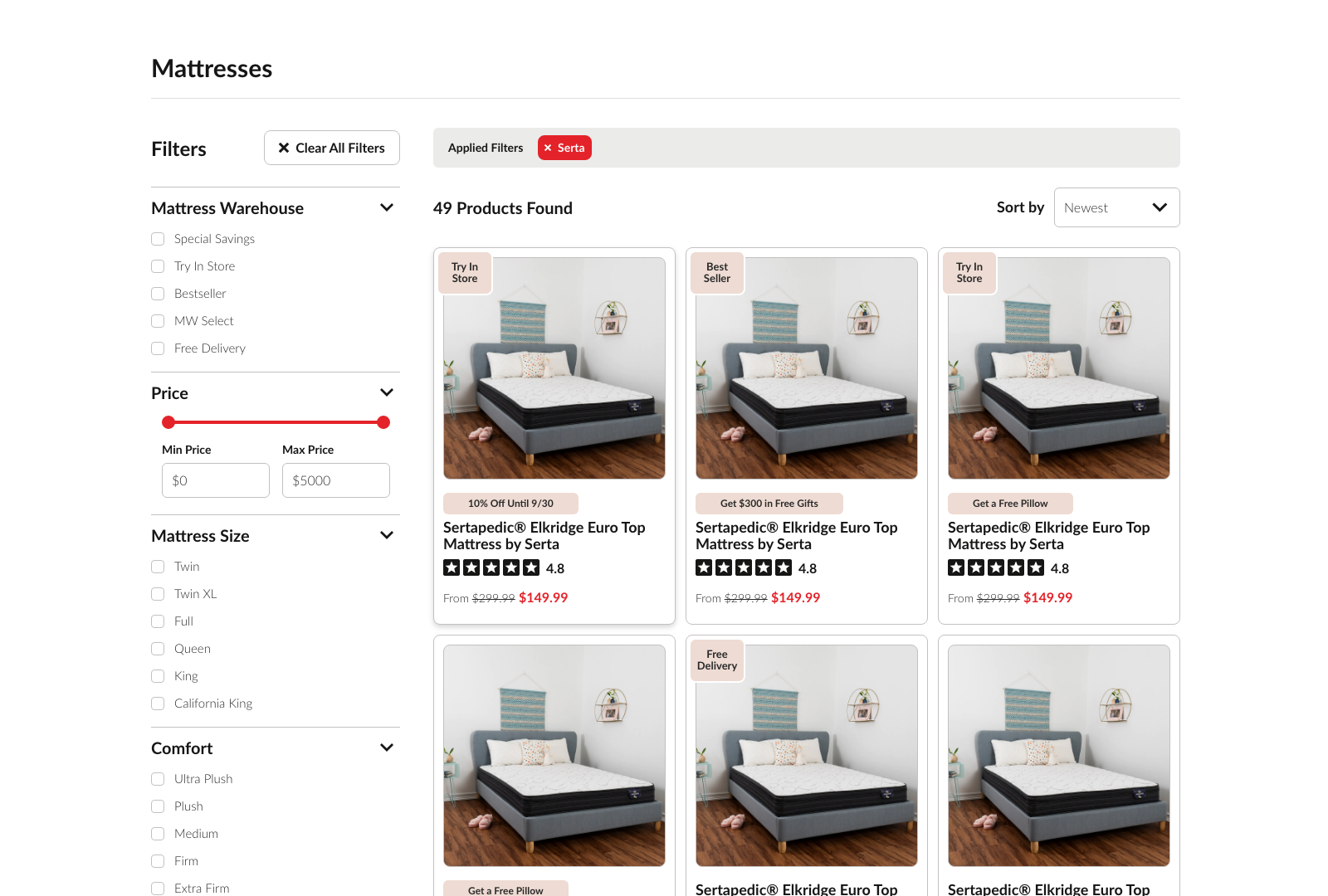Click the Free Delivery badge
Image resolution: width=1328 pixels, height=896 pixels.
point(717,660)
